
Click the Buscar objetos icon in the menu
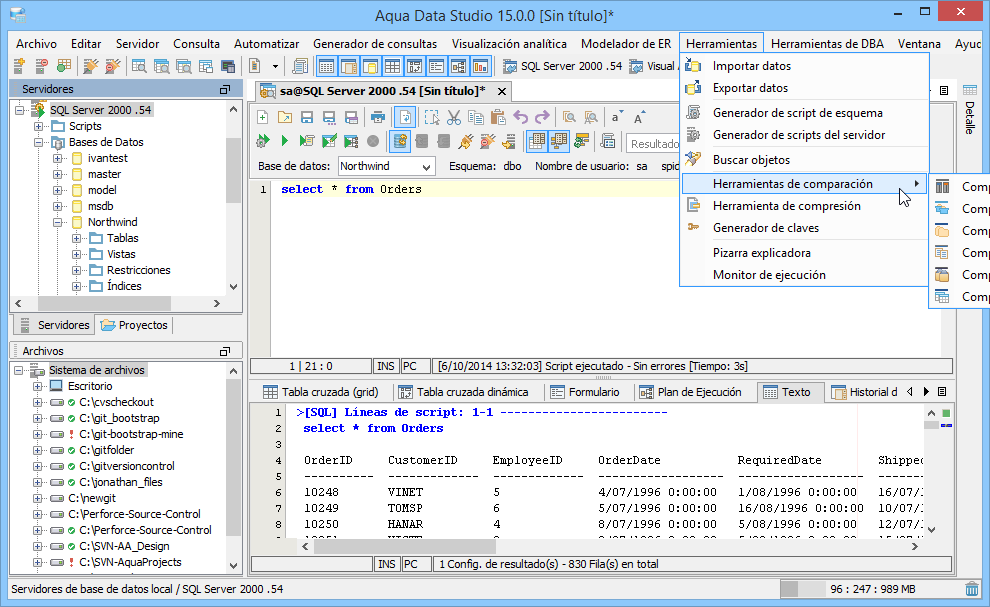[x=694, y=159]
